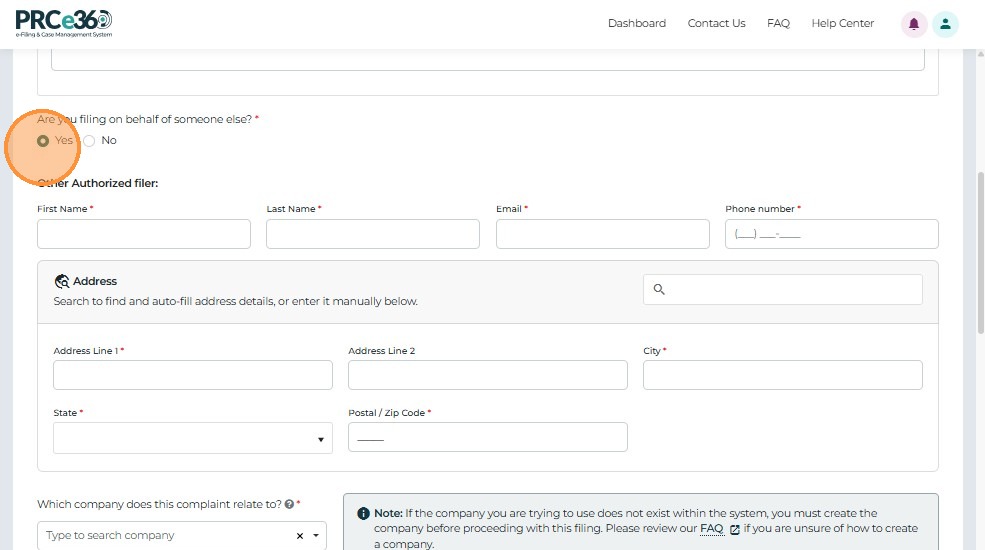985x550 pixels.
Task: Click the Phone number field
Action: click(831, 234)
